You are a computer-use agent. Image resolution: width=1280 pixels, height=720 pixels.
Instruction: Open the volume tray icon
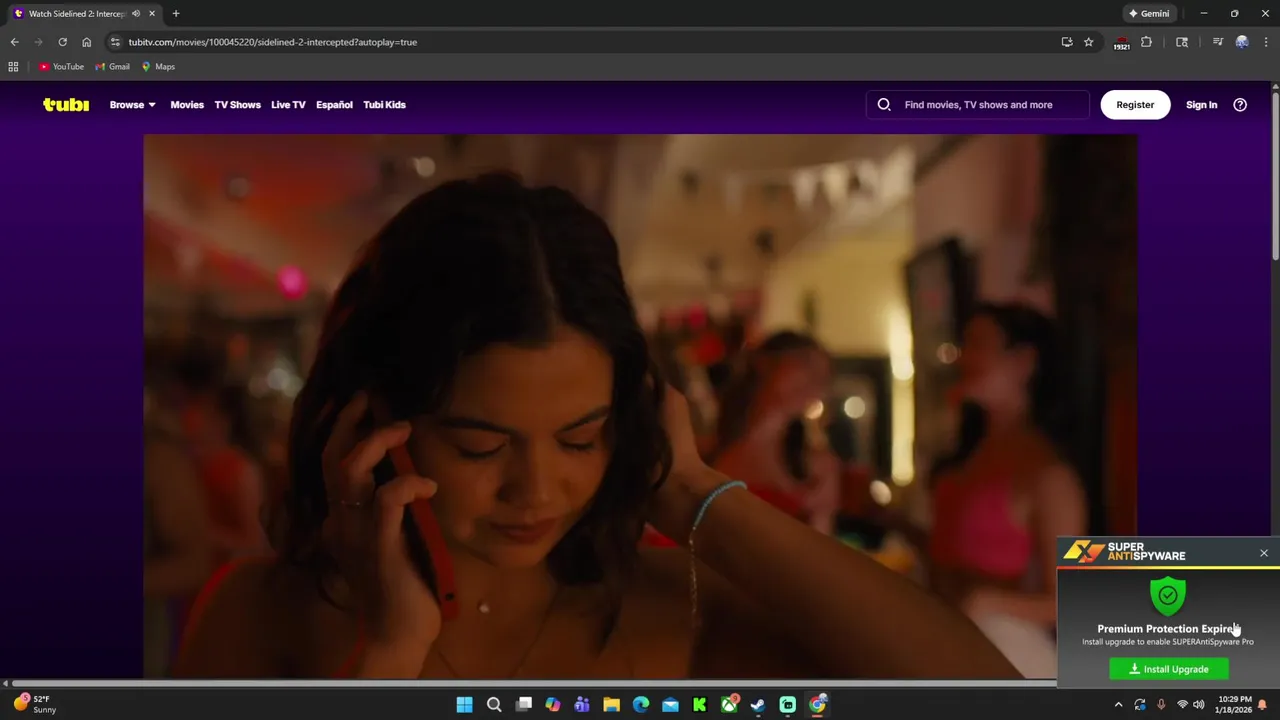coord(1199,705)
